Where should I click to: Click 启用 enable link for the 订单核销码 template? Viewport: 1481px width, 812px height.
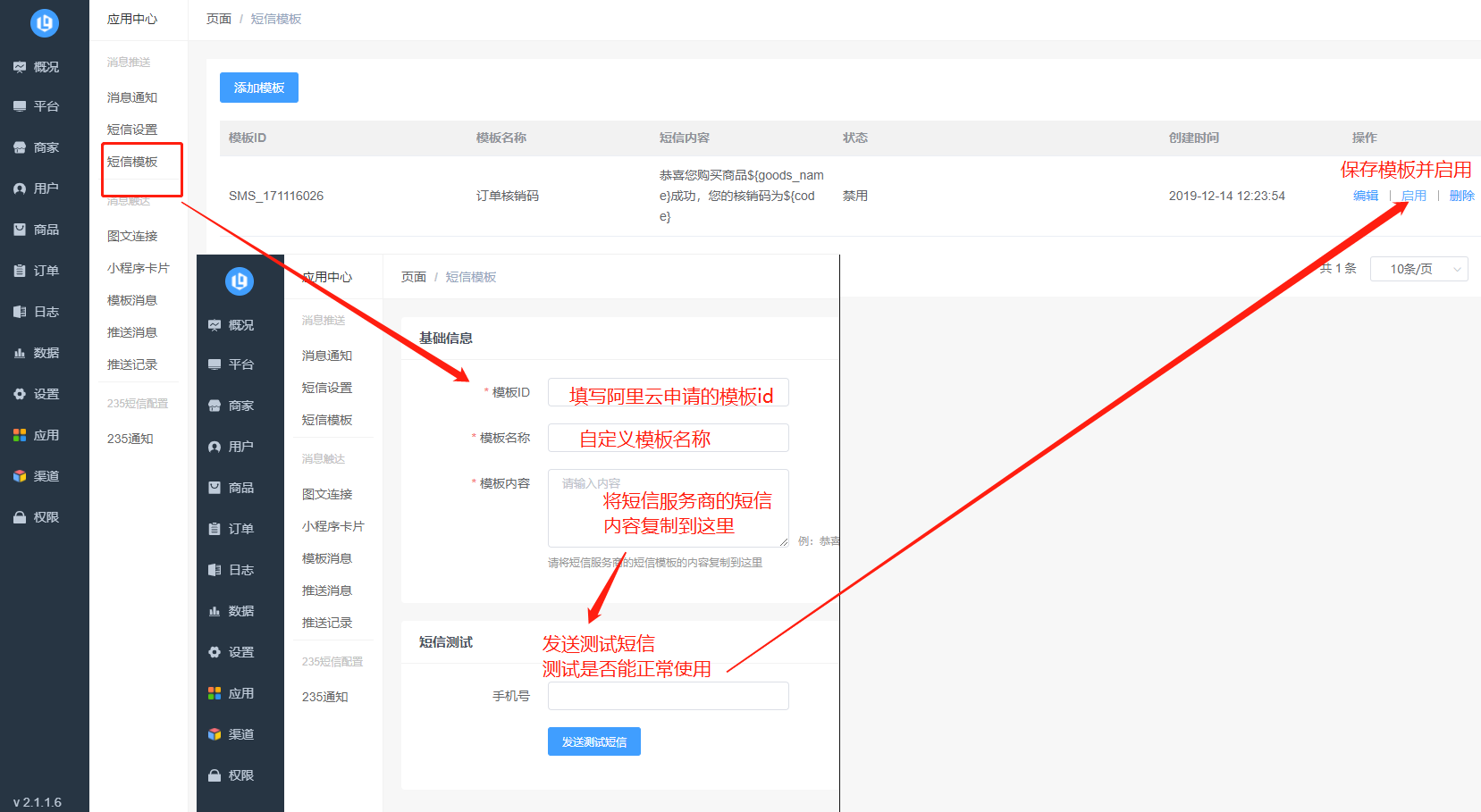tap(1414, 196)
